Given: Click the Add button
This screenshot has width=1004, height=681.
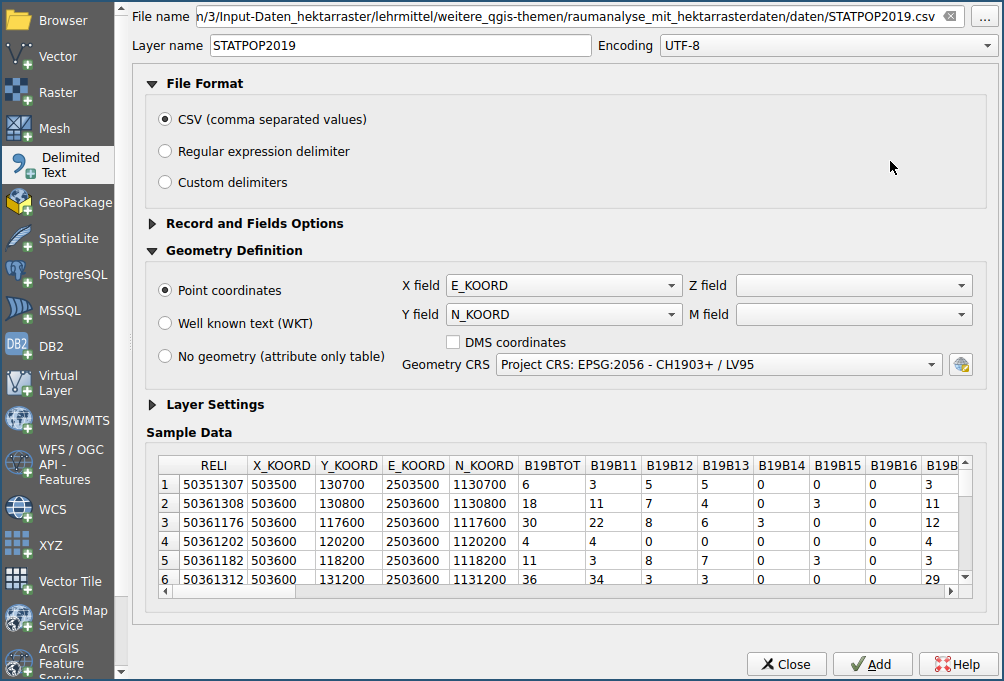Looking at the screenshot, I should (x=873, y=664).
